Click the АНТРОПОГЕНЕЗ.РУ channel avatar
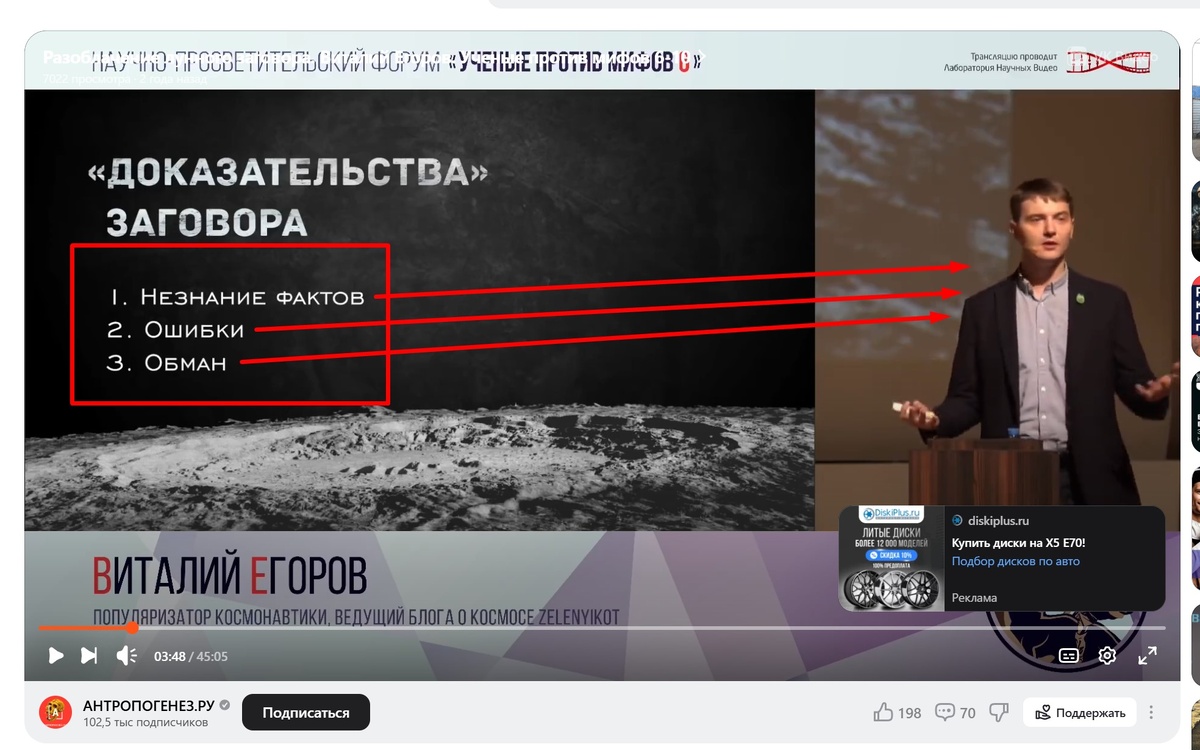 (x=55, y=712)
